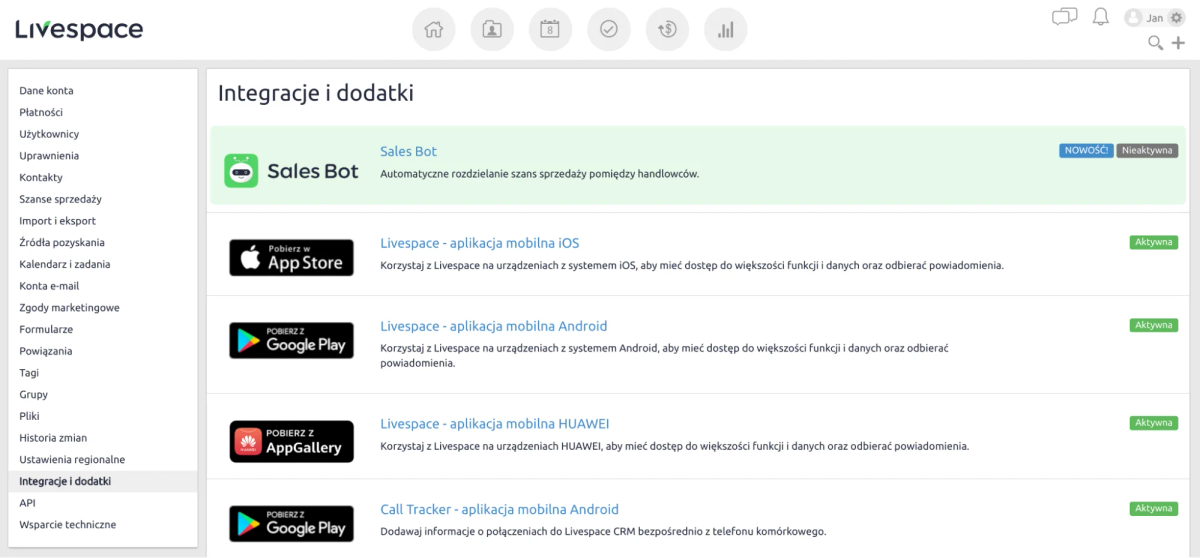Click the Aktywna badge for Livespace Android app

(x=1154, y=325)
